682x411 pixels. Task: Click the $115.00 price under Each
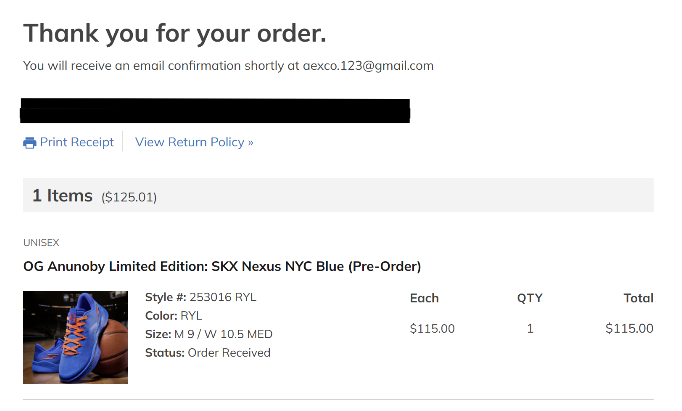[432, 328]
